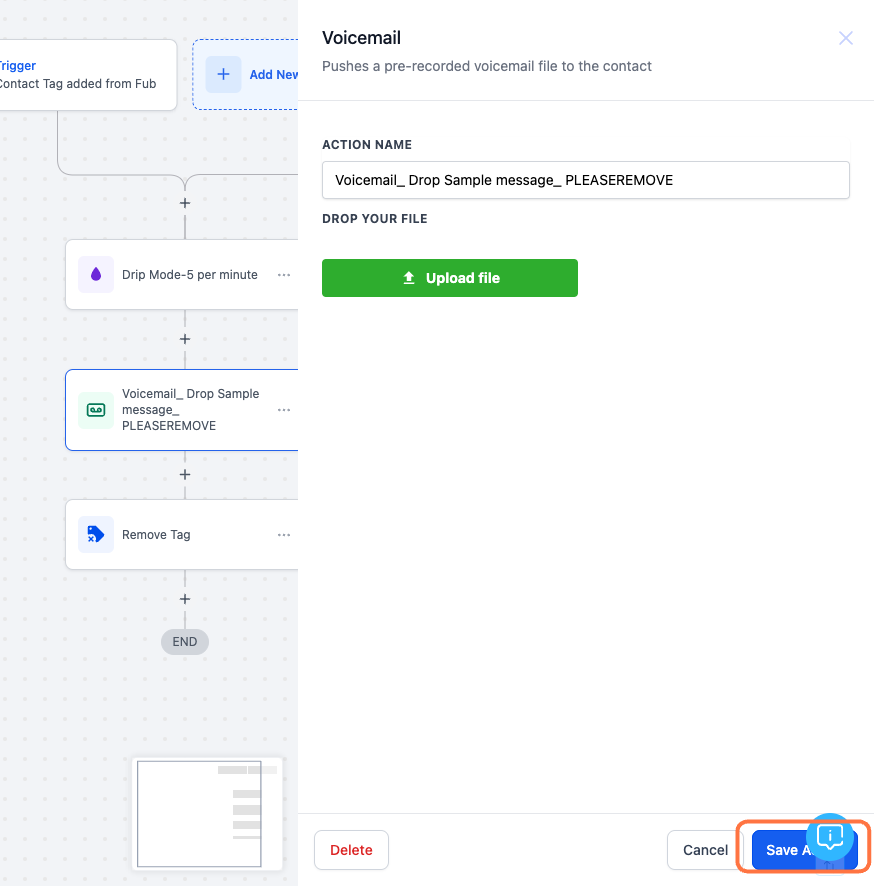Screen dimensions: 874x886
Task: Click the blue Remove Tag icon
Action: click(x=96, y=535)
